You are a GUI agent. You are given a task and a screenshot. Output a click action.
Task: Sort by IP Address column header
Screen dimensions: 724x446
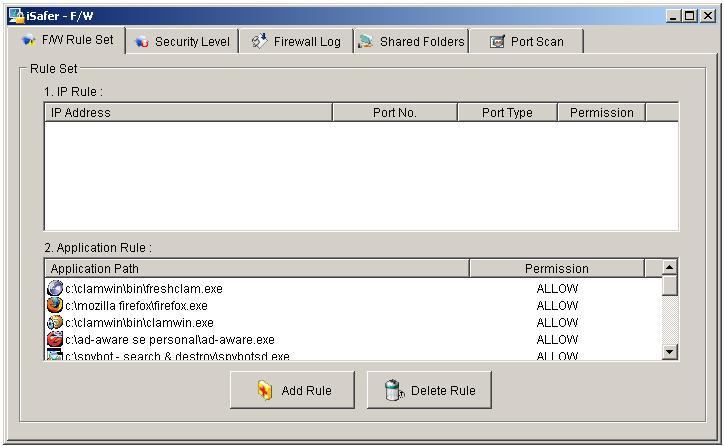click(188, 113)
